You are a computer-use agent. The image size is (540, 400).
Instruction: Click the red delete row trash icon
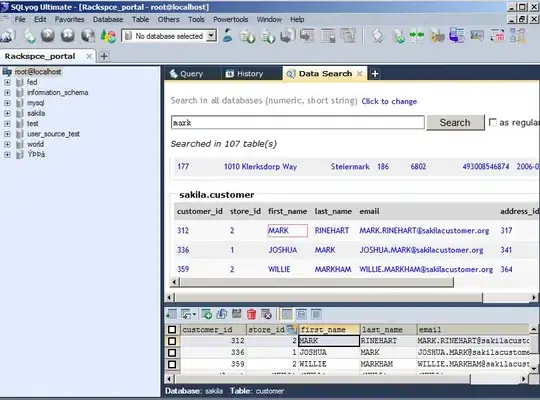tap(252, 314)
